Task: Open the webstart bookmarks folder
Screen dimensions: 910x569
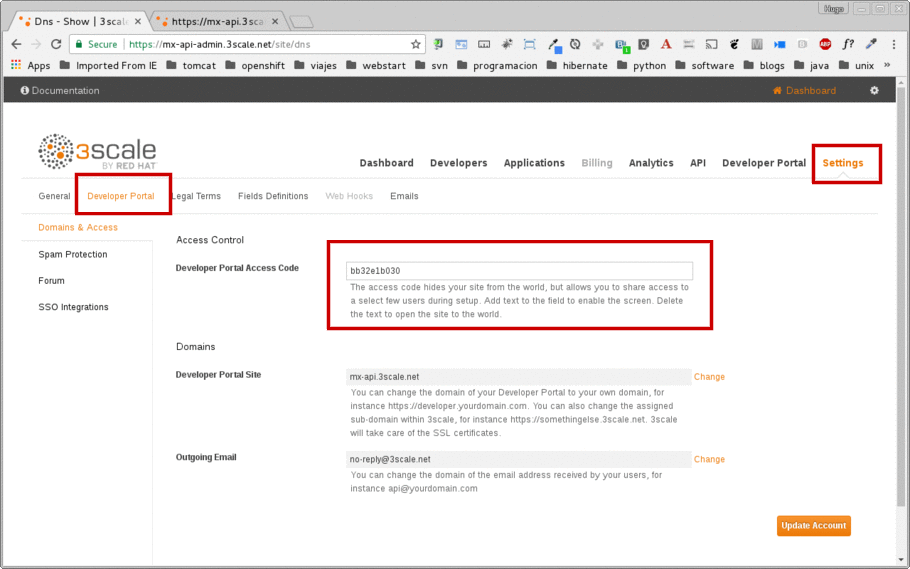Action: click(376, 65)
